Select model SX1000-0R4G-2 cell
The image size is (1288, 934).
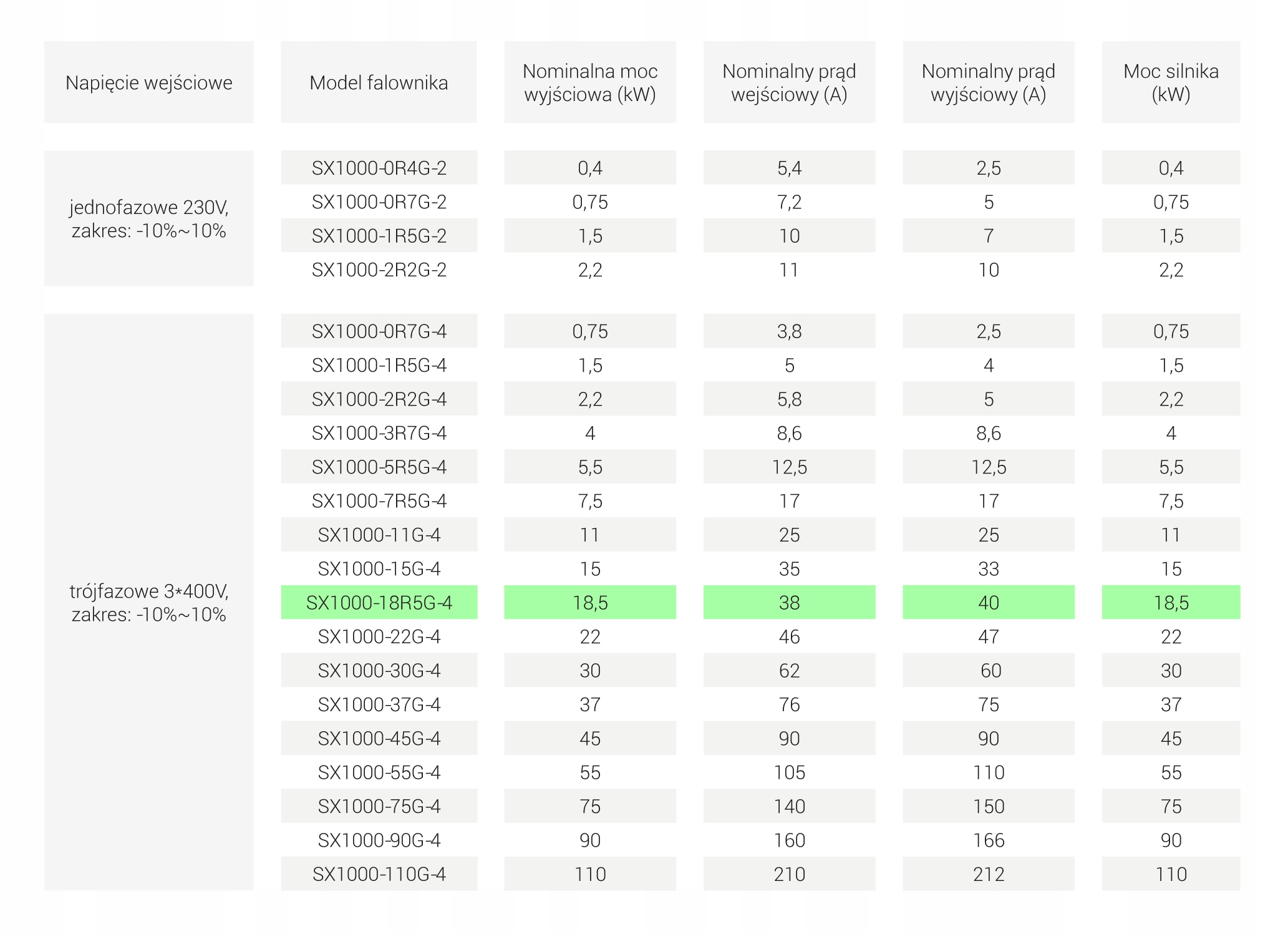[379, 168]
